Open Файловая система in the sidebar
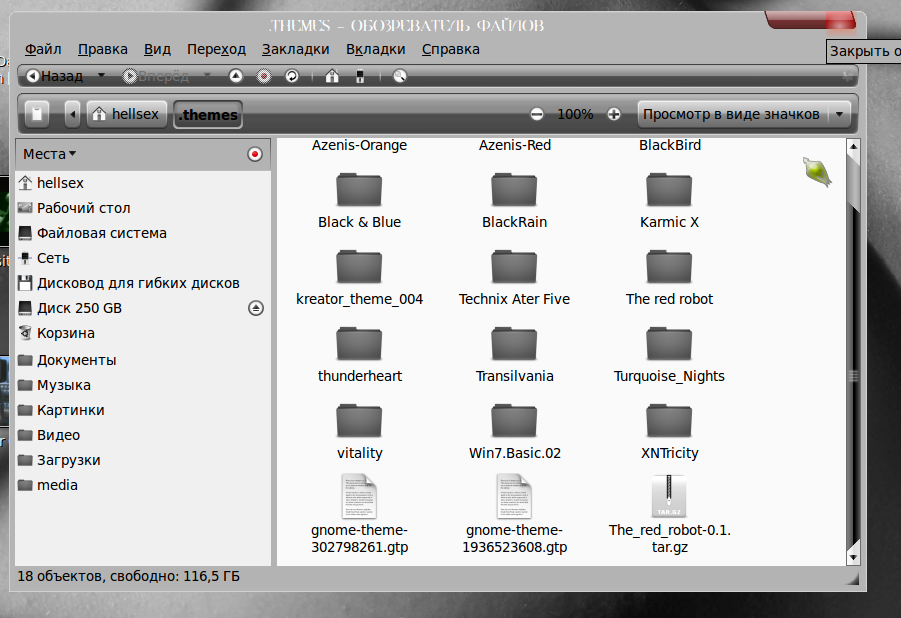901x618 pixels. (x=143, y=233)
